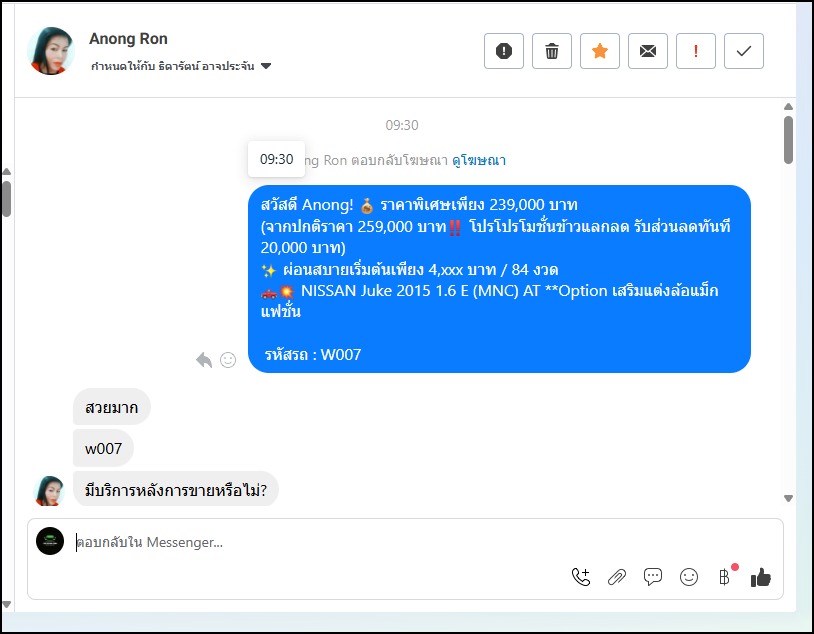
Task: React to the message with smiley icon
Action: [228, 359]
